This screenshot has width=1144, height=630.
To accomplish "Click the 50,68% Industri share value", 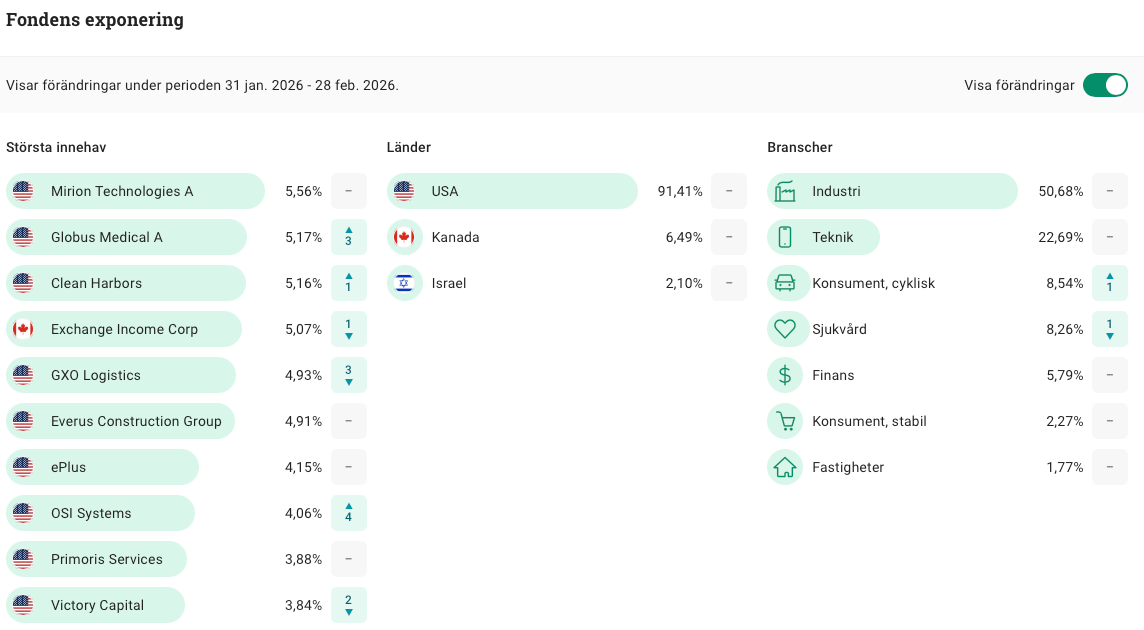I will pos(1061,191).
